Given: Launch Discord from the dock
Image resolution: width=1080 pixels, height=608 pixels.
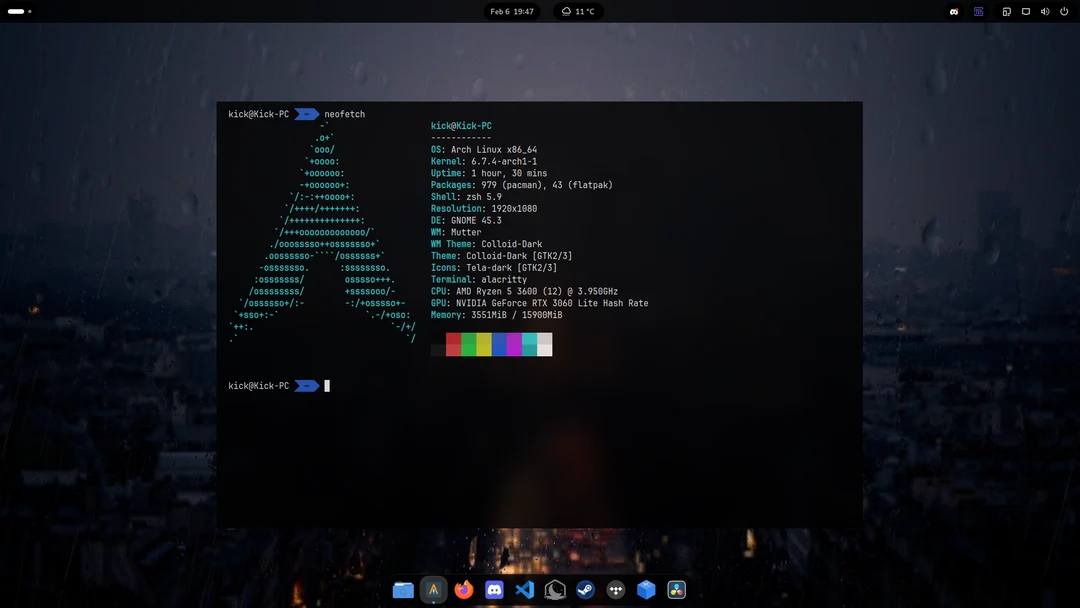Looking at the screenshot, I should pos(494,590).
